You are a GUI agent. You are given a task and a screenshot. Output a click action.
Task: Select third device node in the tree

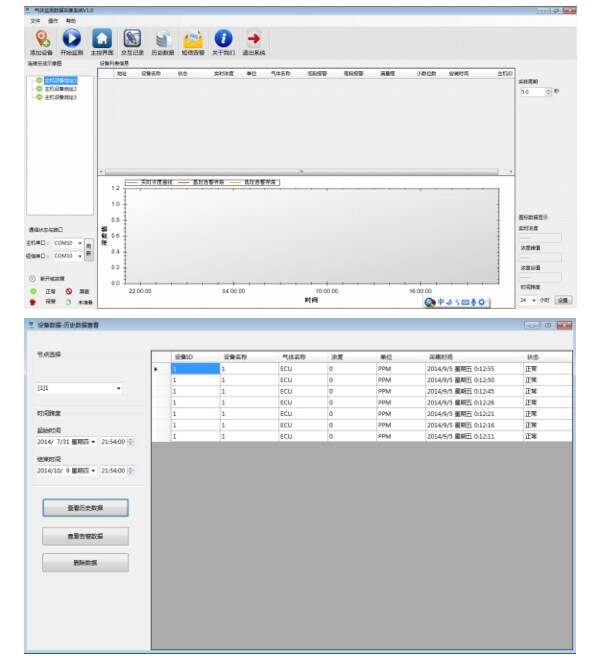tap(59, 98)
